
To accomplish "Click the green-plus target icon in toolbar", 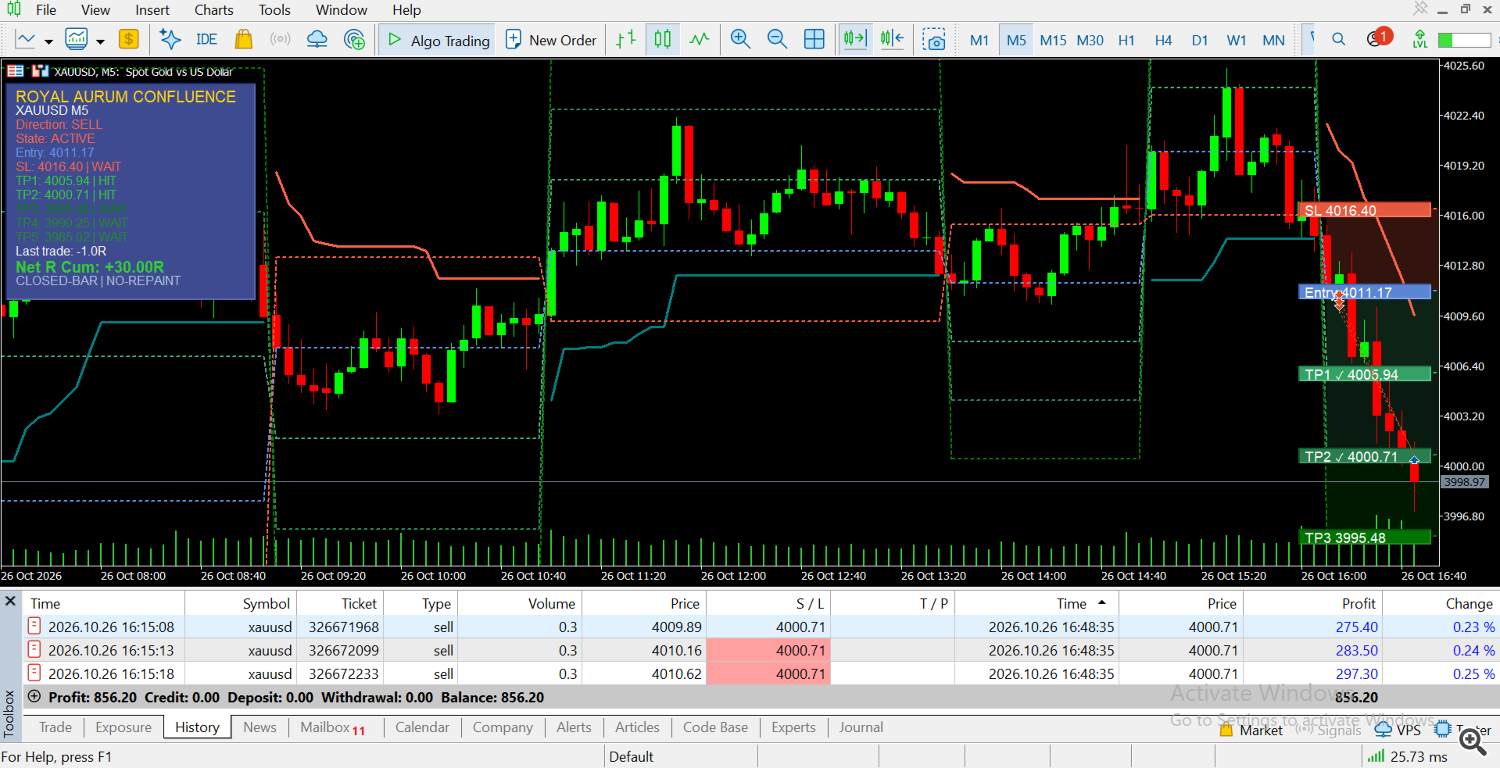I will 354,40.
